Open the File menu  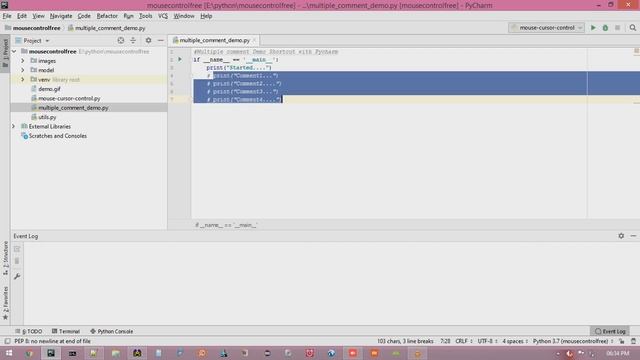coord(7,16)
